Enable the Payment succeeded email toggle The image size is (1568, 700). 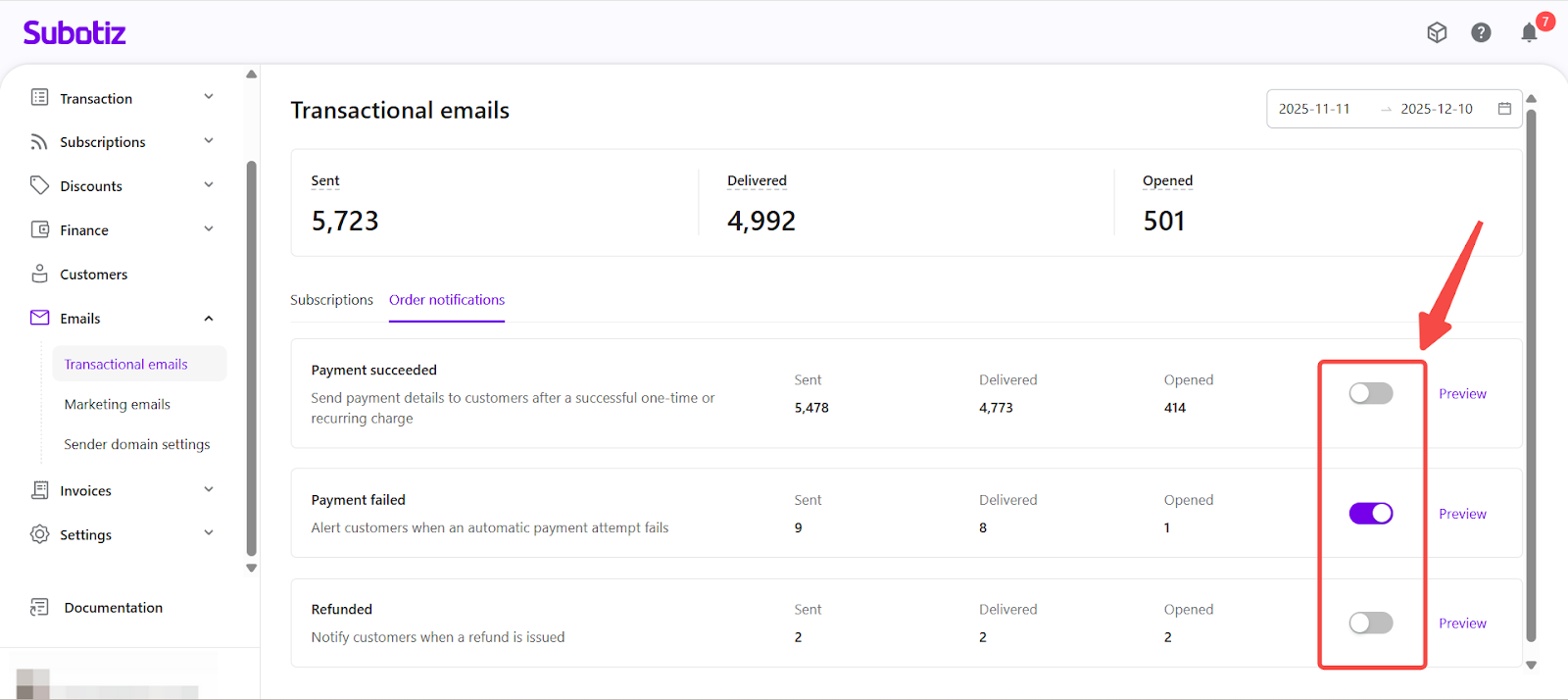1370,394
